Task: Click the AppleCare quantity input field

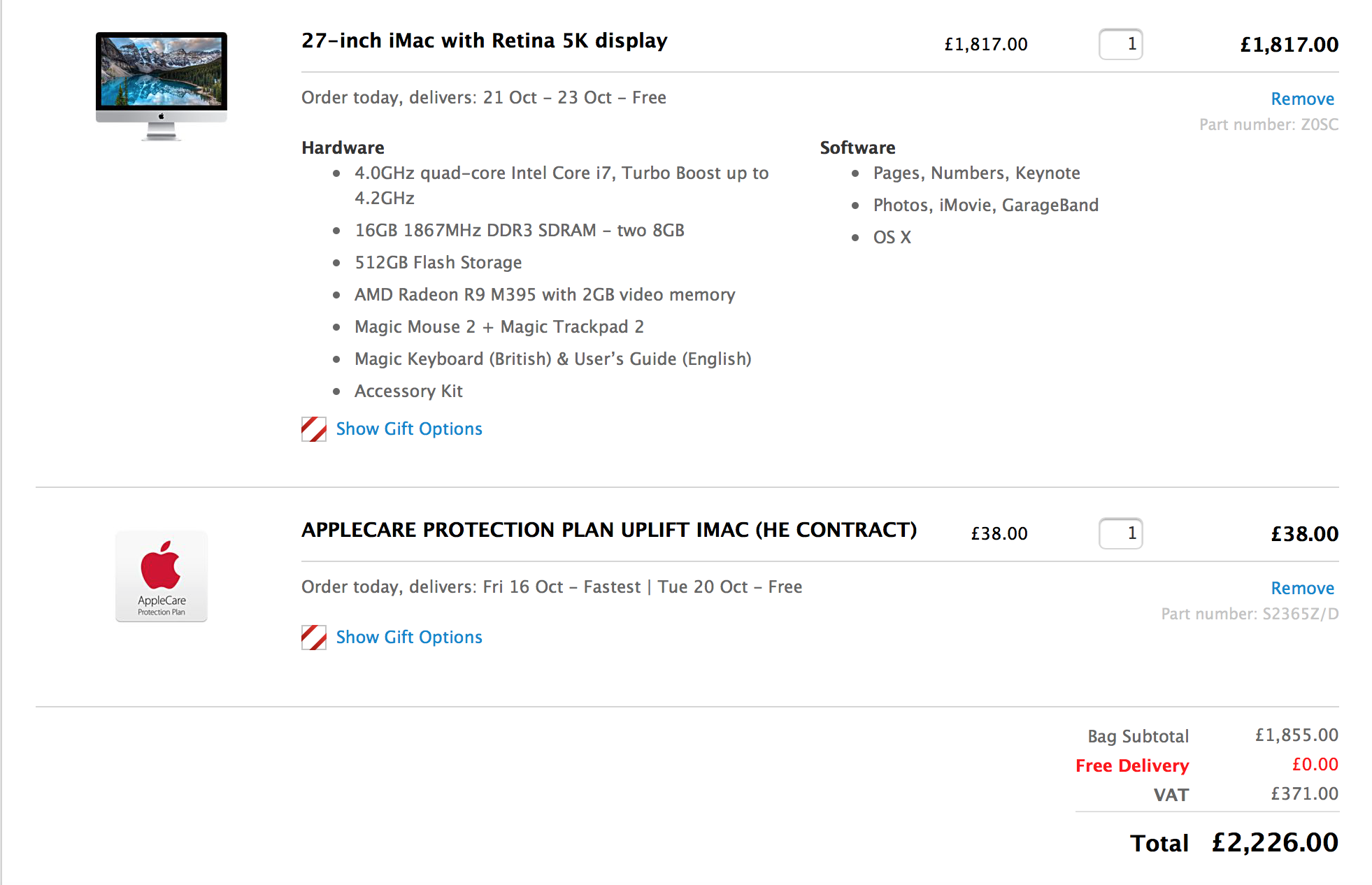Action: 1120,533
